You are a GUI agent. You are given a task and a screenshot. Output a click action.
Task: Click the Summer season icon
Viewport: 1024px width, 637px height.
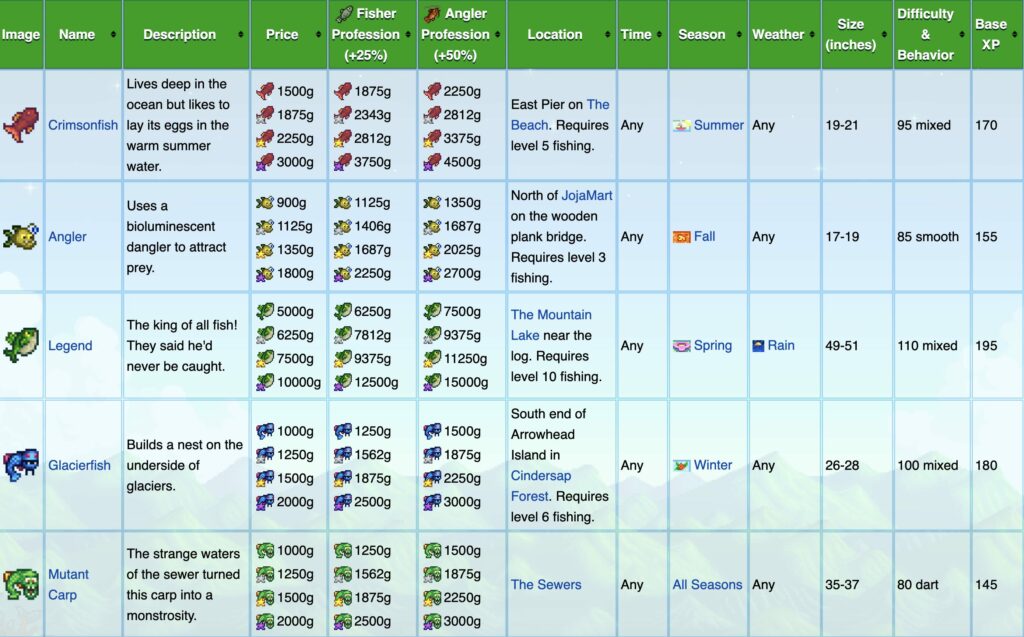(x=682, y=125)
